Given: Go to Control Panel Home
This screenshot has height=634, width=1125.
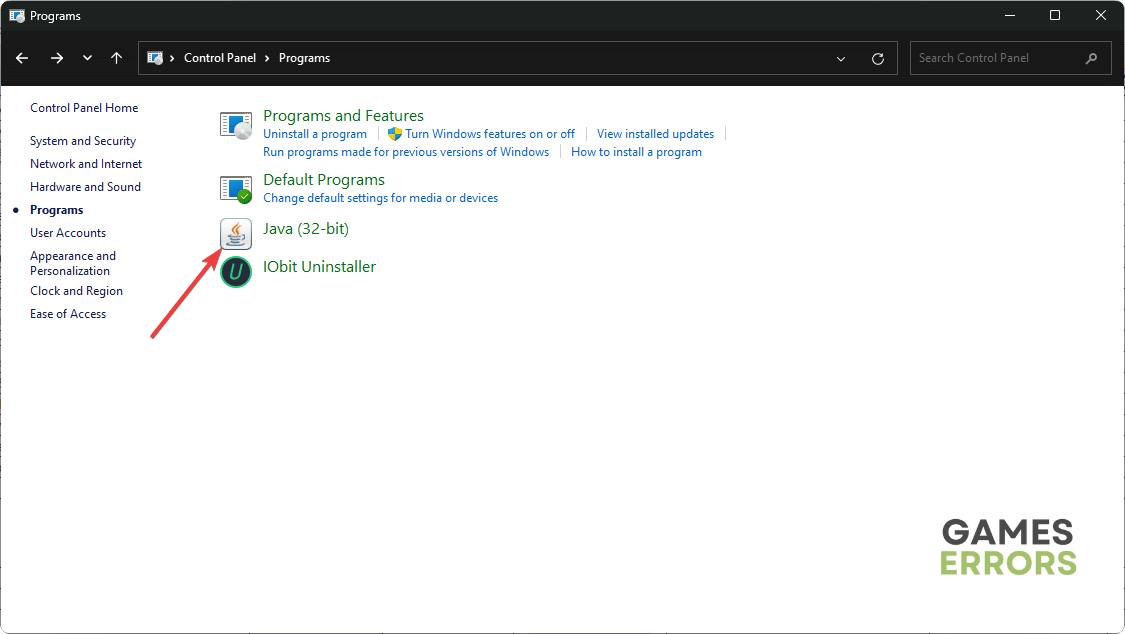Looking at the screenshot, I should click(84, 108).
